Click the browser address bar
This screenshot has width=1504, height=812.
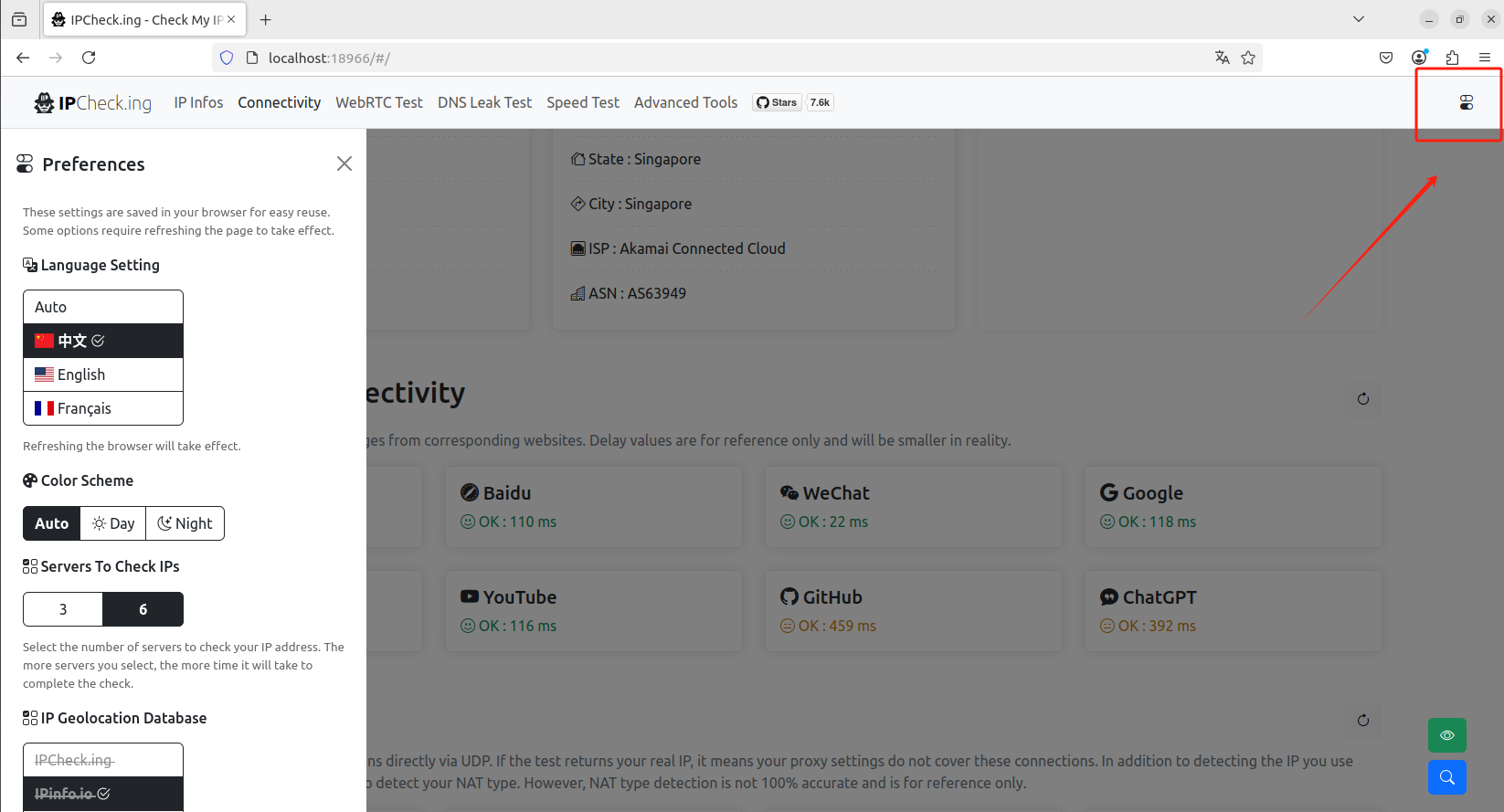(x=640, y=58)
